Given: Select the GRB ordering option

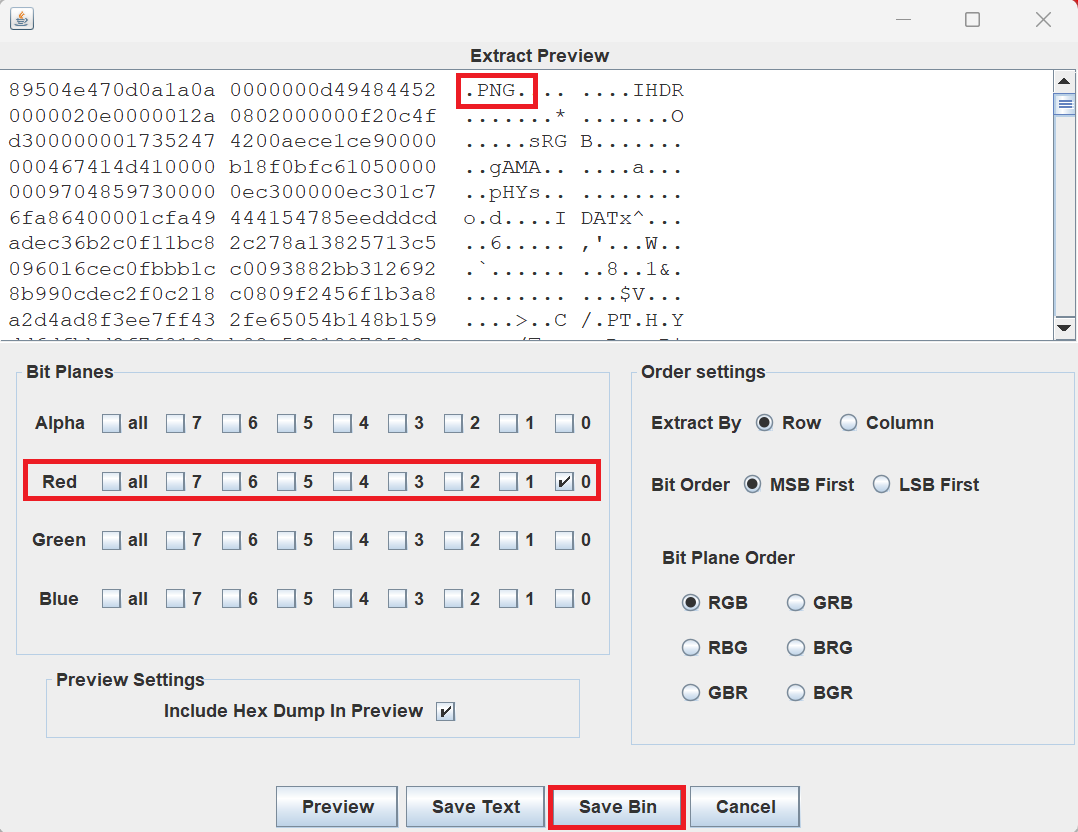Looking at the screenshot, I should point(795,602).
